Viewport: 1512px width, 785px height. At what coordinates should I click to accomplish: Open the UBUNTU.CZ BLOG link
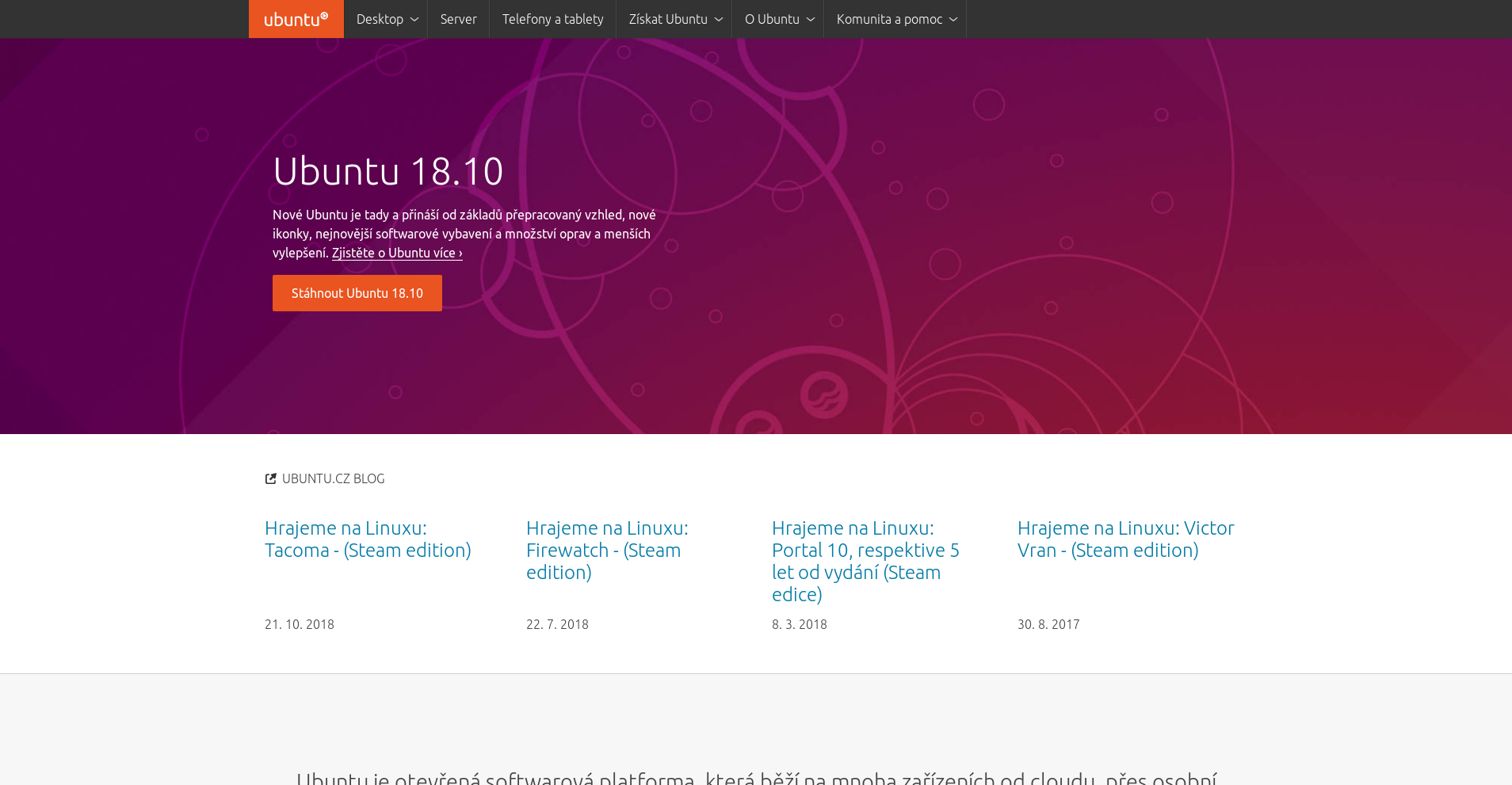click(334, 478)
